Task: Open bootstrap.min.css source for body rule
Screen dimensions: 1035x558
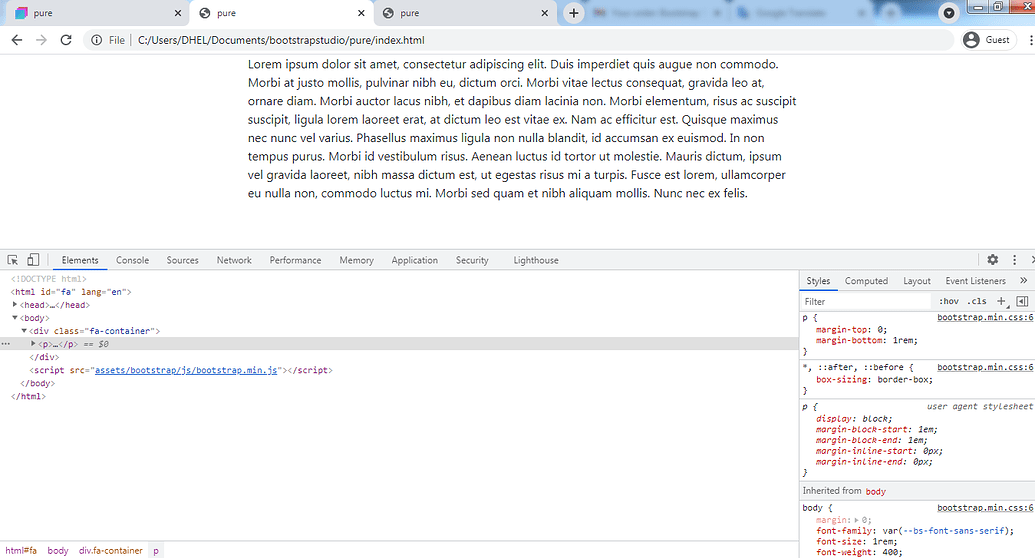Action: click(x=985, y=508)
